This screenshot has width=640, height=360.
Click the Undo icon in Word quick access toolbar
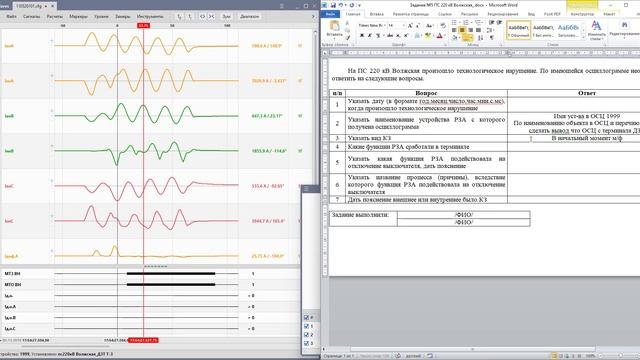click(341, 5)
